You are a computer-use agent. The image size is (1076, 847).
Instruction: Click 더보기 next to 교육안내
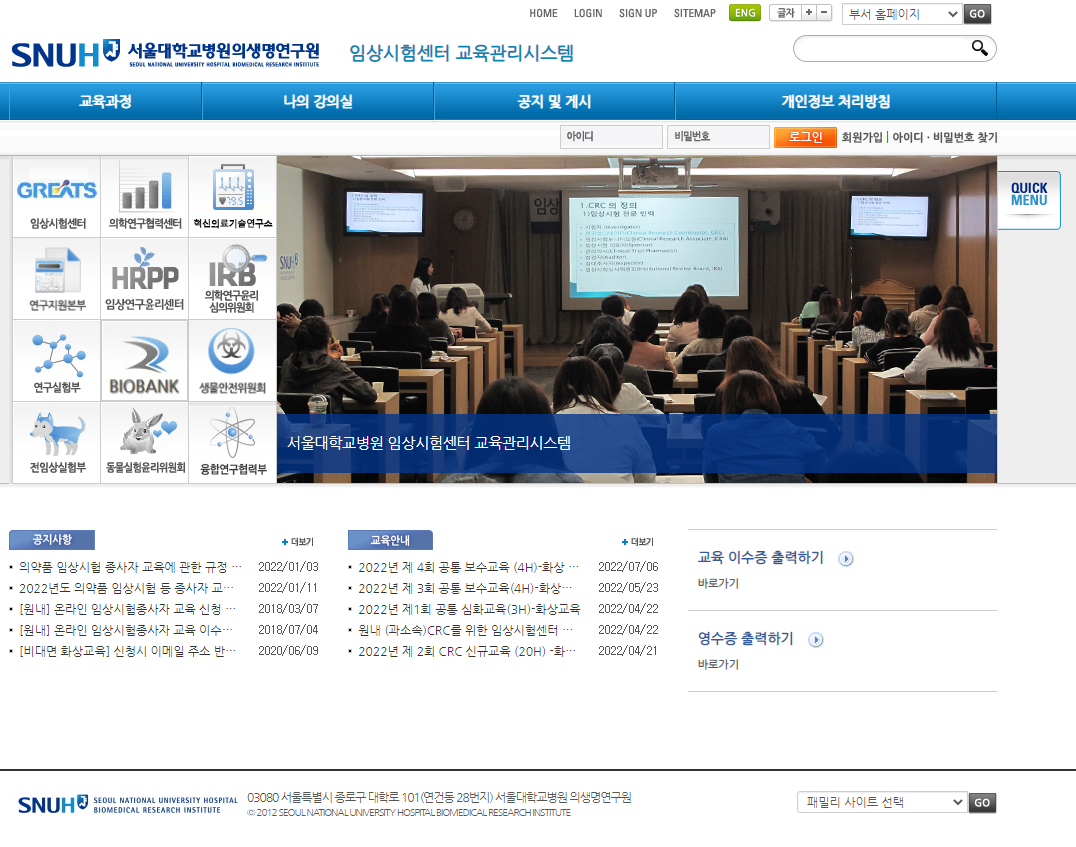(x=638, y=542)
